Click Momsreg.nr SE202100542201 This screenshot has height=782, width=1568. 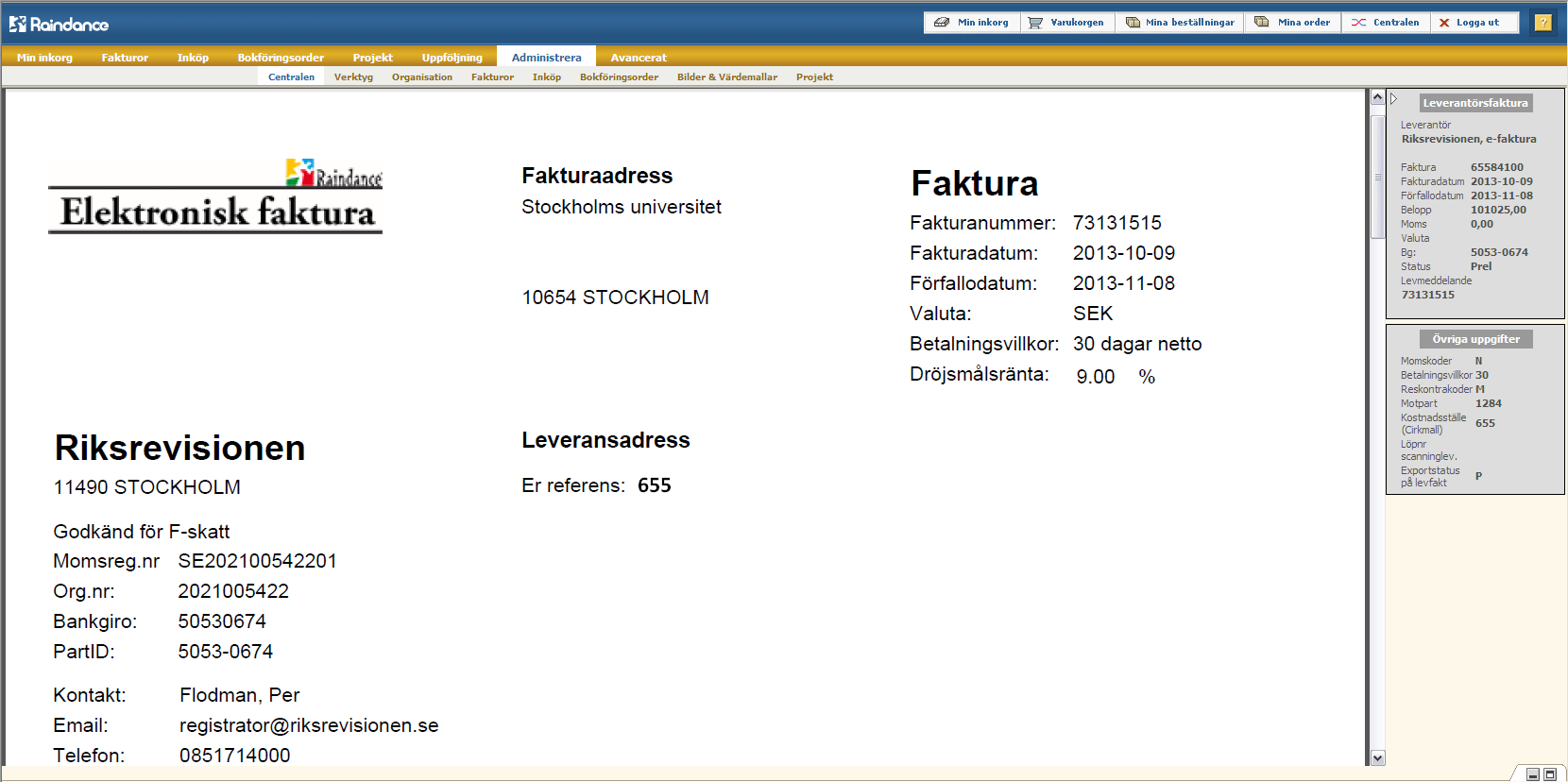[x=257, y=561]
